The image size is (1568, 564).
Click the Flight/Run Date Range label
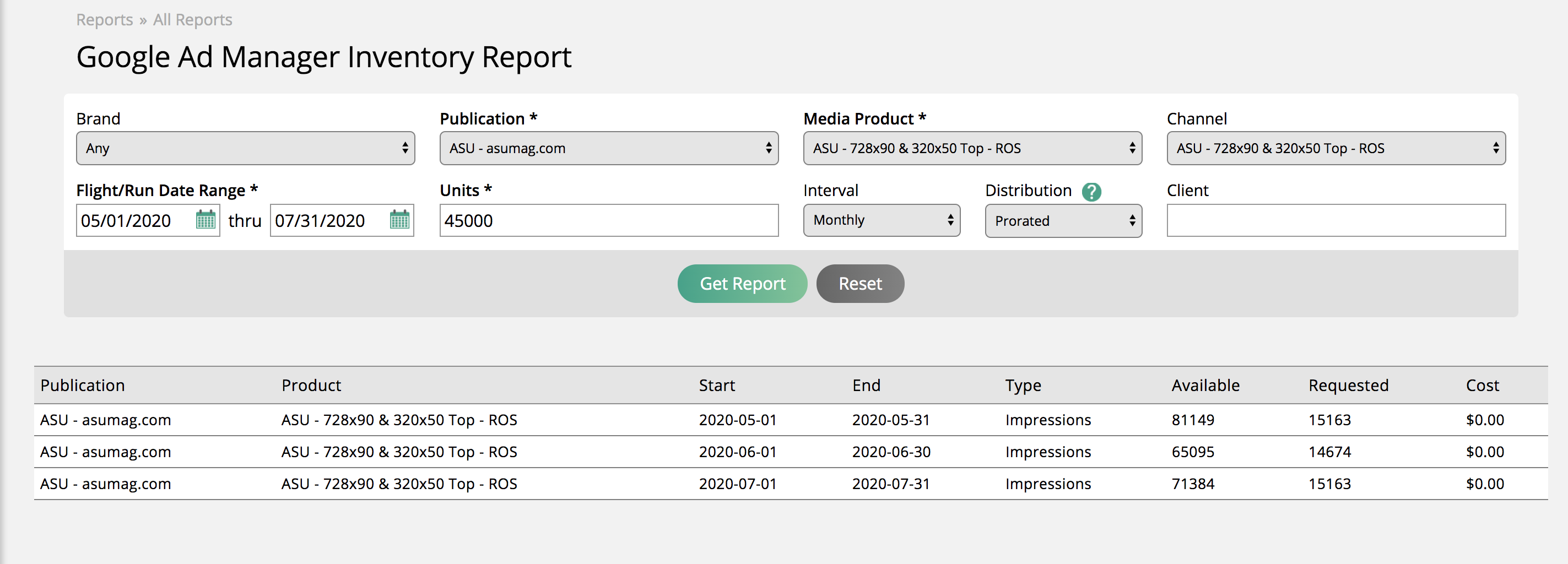click(x=167, y=191)
